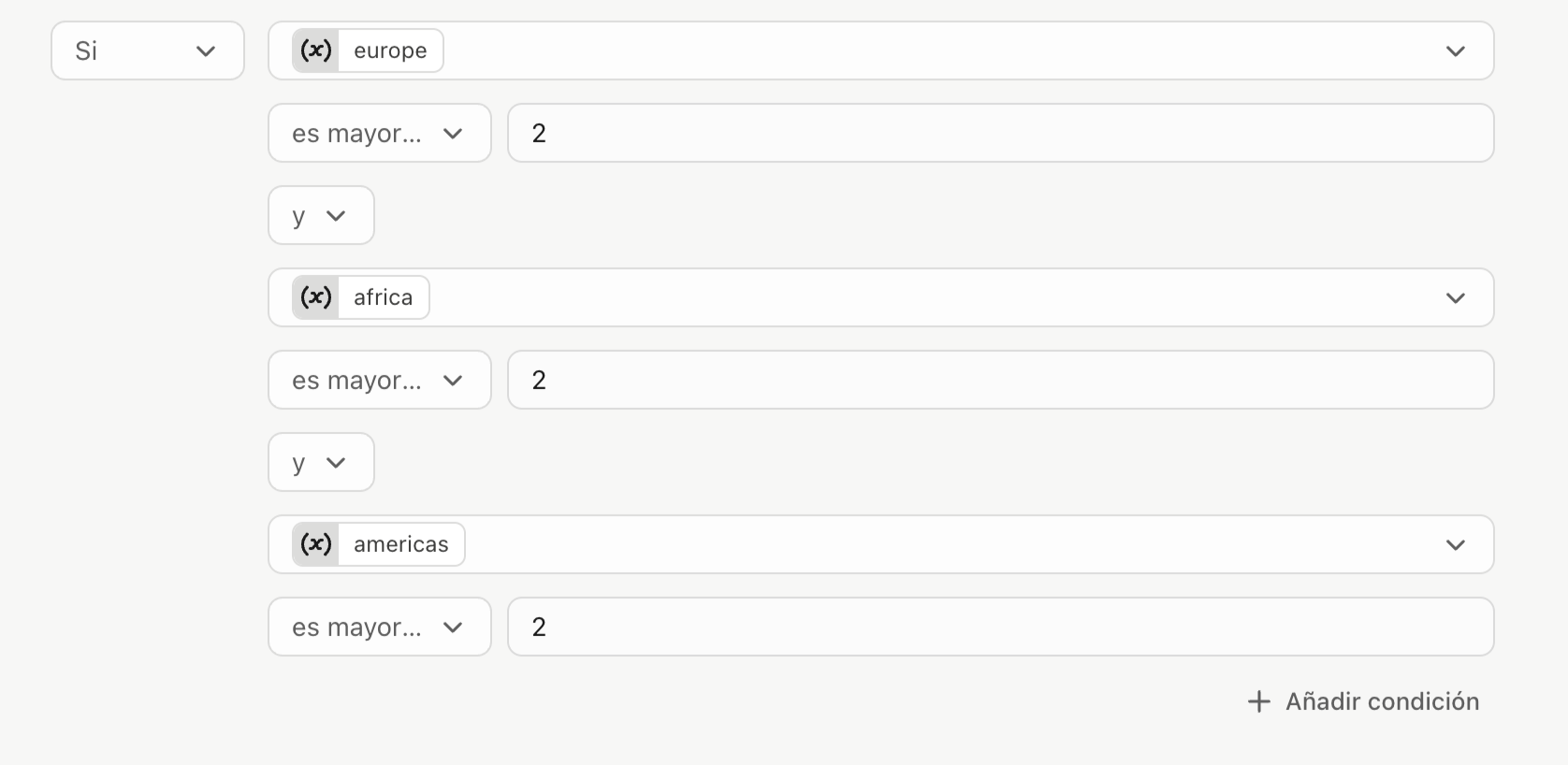Click the europe value field containing 2
The width and height of the screenshot is (1568, 765).
click(1000, 133)
